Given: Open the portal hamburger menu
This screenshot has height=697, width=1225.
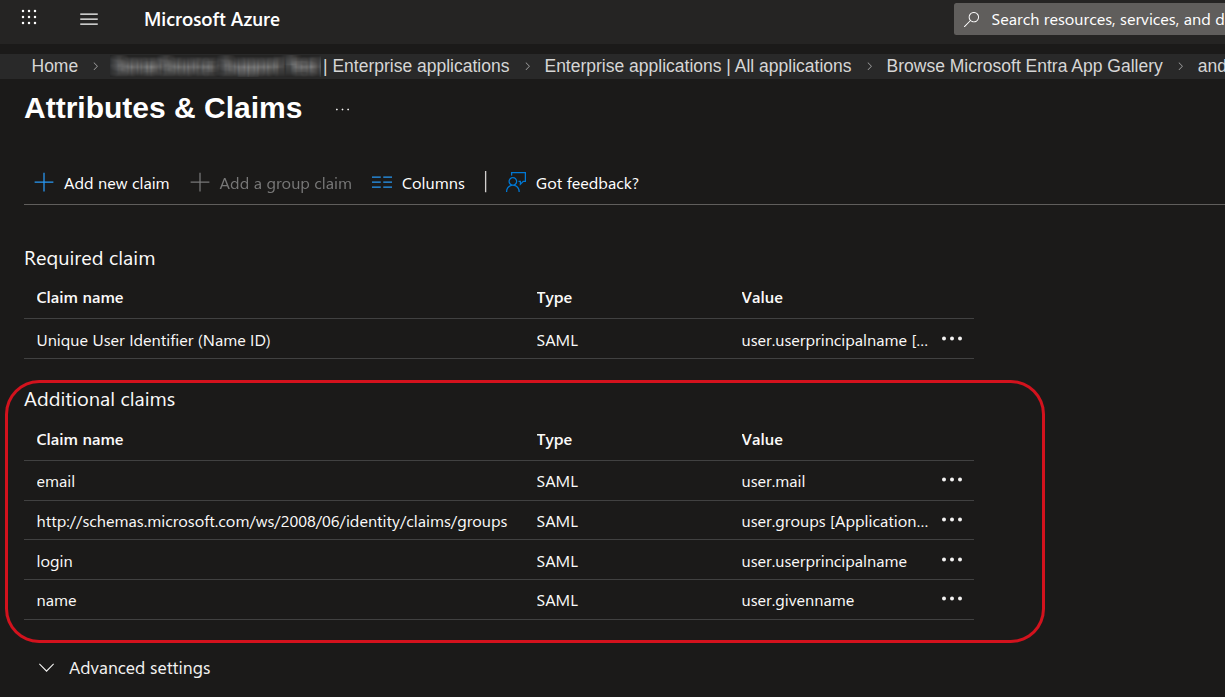Looking at the screenshot, I should point(89,19).
